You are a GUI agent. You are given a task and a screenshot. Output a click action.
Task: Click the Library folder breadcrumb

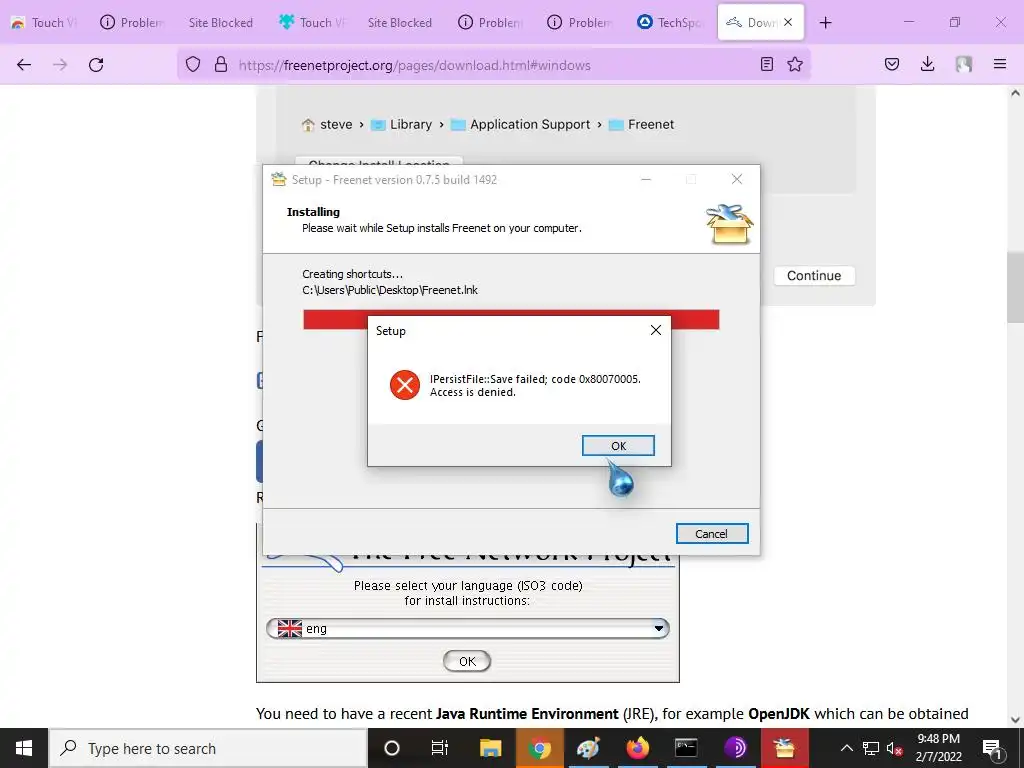[x=402, y=124]
